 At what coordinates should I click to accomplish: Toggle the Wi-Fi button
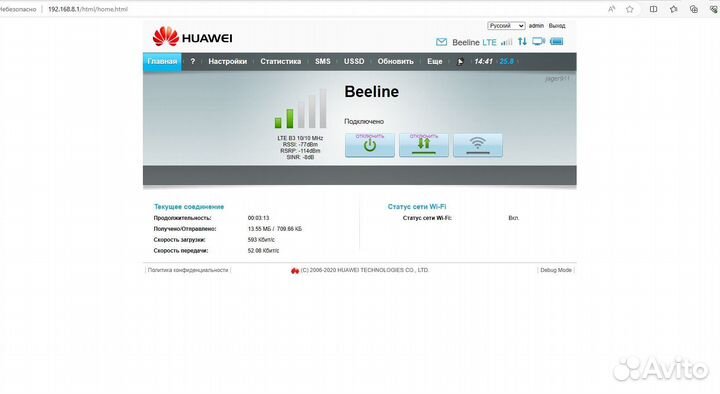click(x=478, y=145)
